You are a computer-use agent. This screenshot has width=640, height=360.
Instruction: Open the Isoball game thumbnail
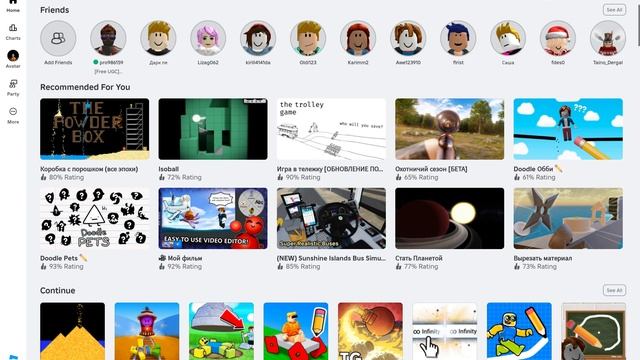pyautogui.click(x=213, y=129)
